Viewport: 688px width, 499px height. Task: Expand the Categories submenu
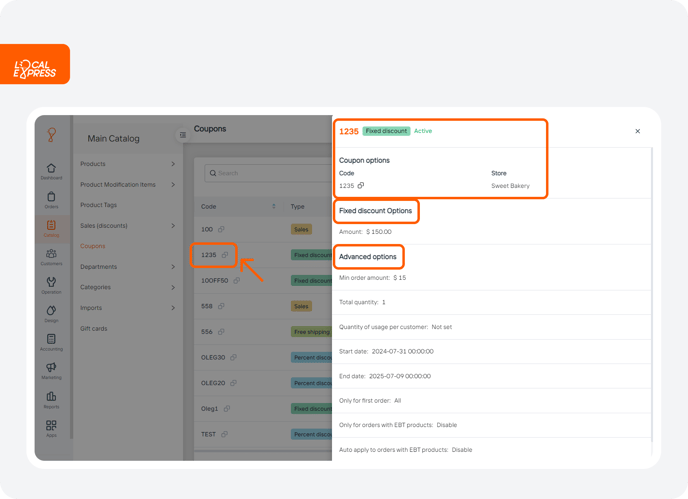pyautogui.click(x=173, y=287)
